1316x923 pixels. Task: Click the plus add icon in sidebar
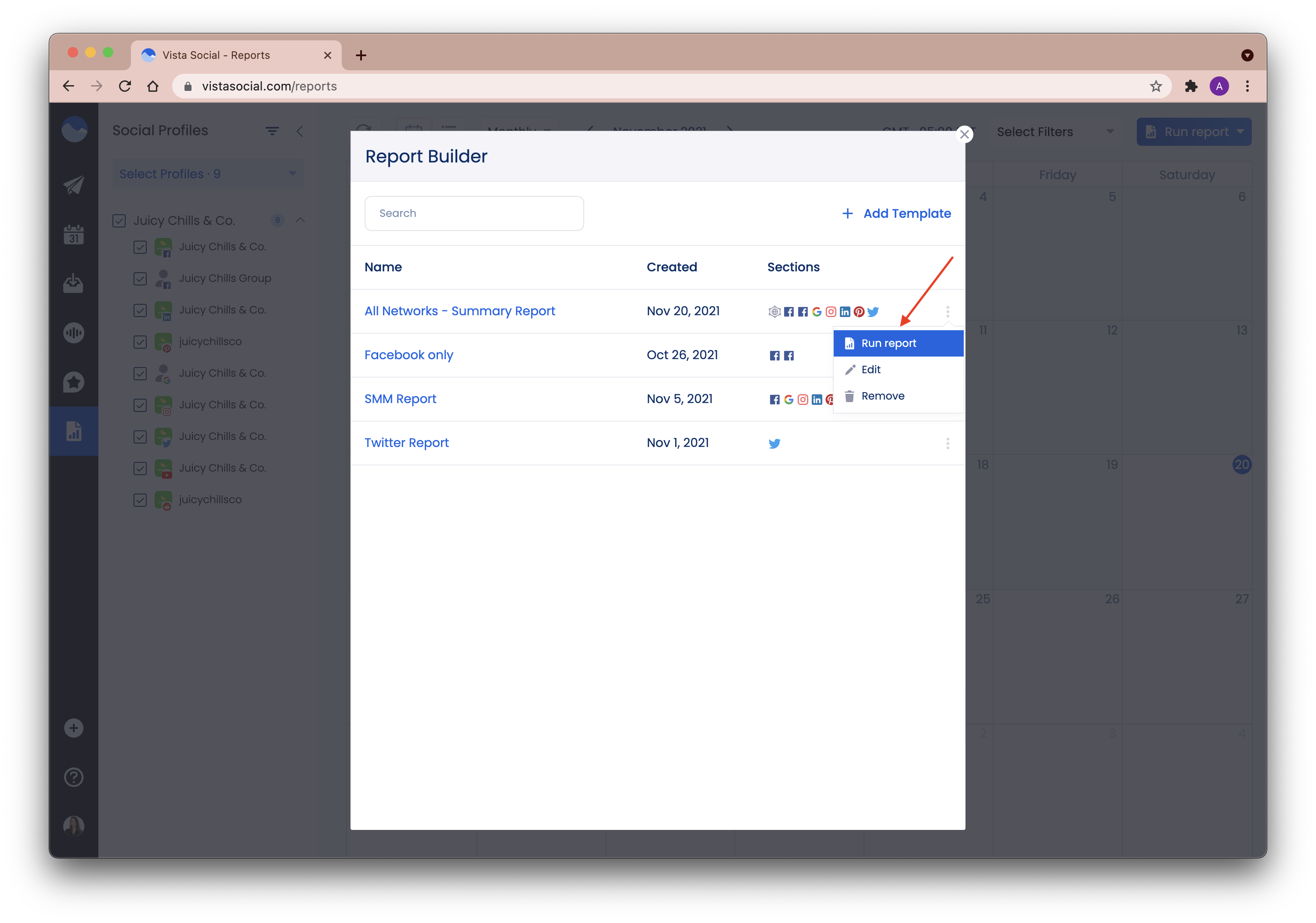(x=74, y=728)
